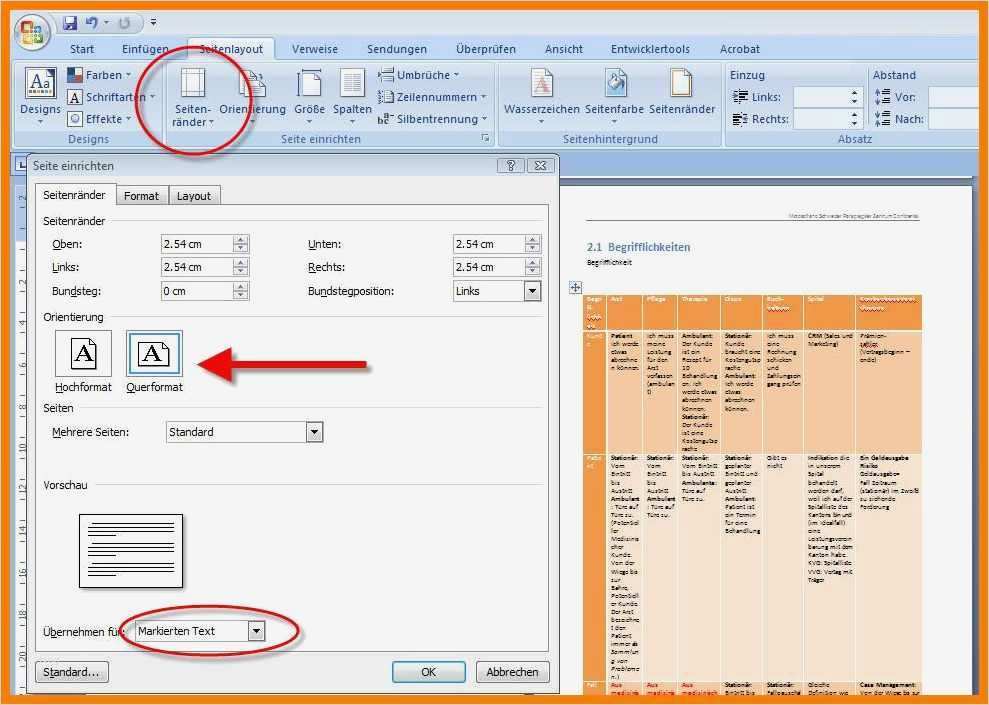Open Effekte theme effects

coord(99,119)
